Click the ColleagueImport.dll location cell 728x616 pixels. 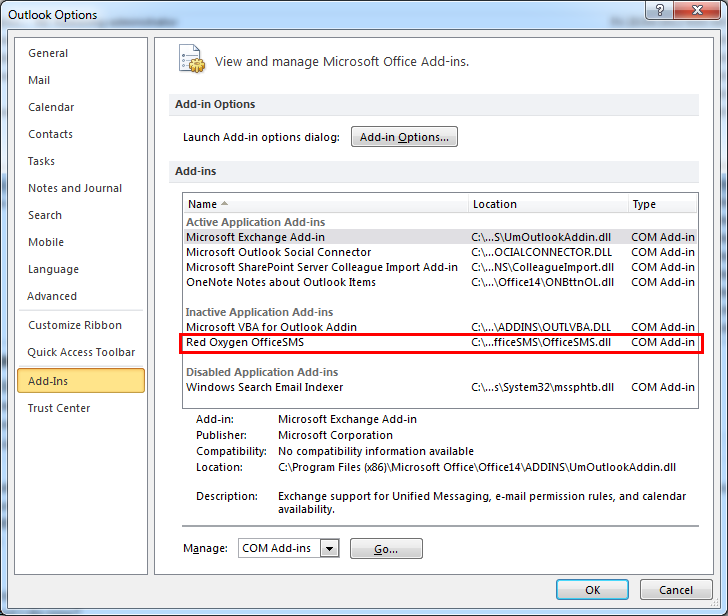[542, 267]
